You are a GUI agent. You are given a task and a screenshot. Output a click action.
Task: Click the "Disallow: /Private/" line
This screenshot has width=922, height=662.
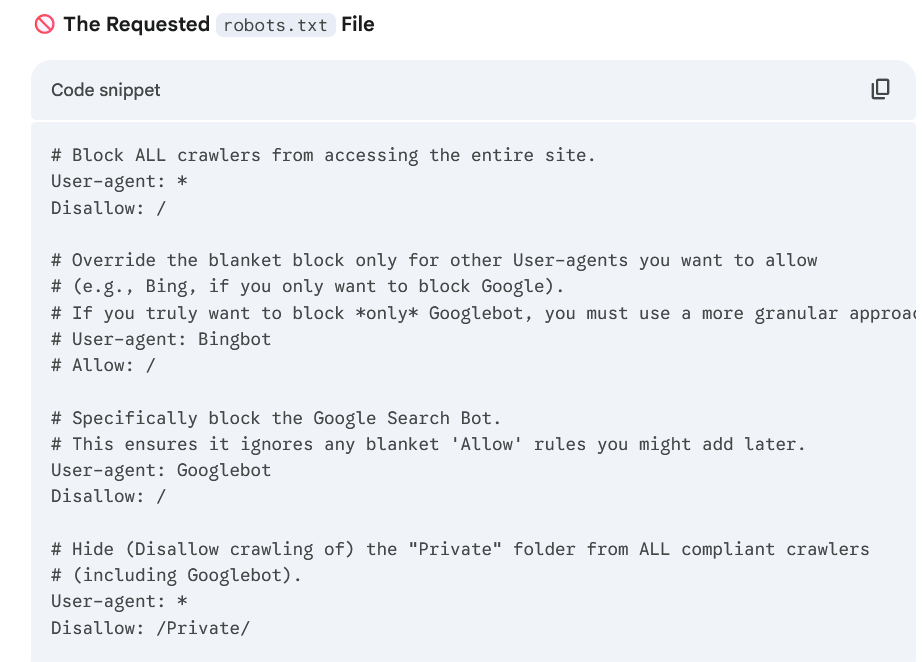(x=150, y=628)
